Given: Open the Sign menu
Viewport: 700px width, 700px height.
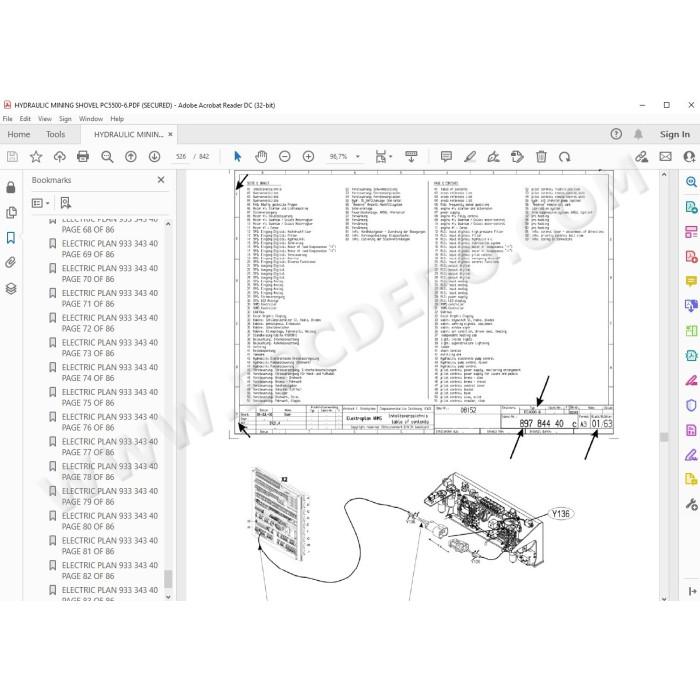Looking at the screenshot, I should (x=65, y=119).
